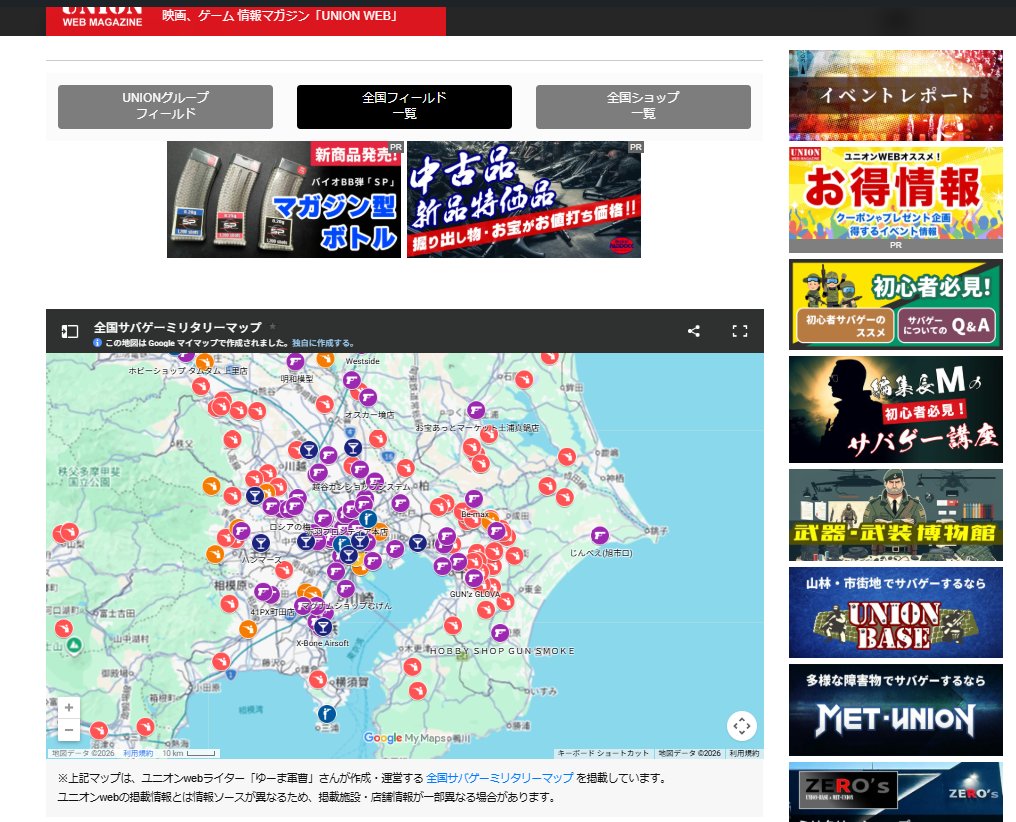Click the オスカー境店 map label
The width and height of the screenshot is (1016, 822).
369,415
